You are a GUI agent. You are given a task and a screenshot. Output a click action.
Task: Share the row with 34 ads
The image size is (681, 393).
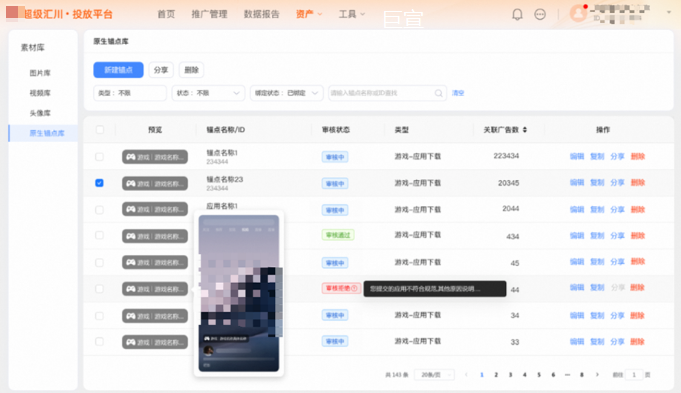617,316
